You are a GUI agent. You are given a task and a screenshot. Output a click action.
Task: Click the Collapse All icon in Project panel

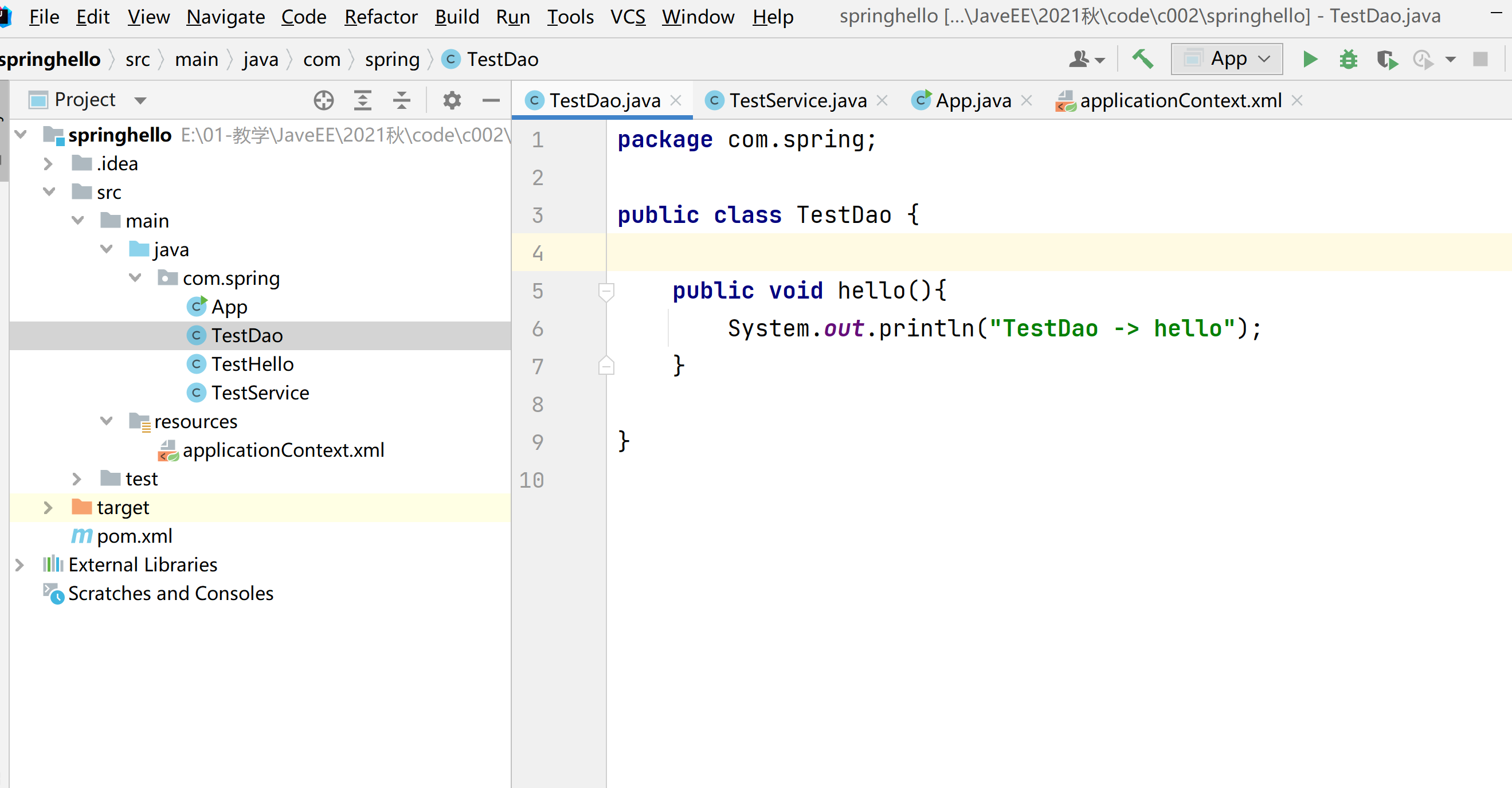tap(401, 100)
